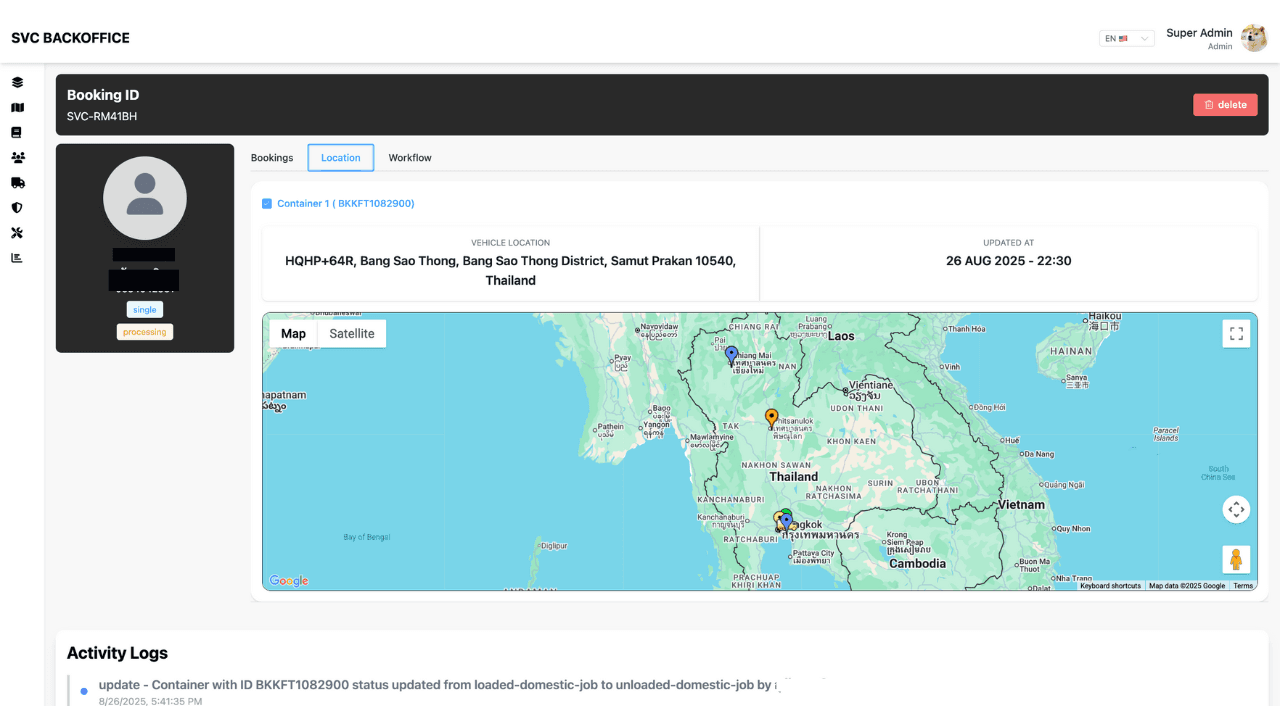Open the layers stack icon in sidebar

[17, 83]
